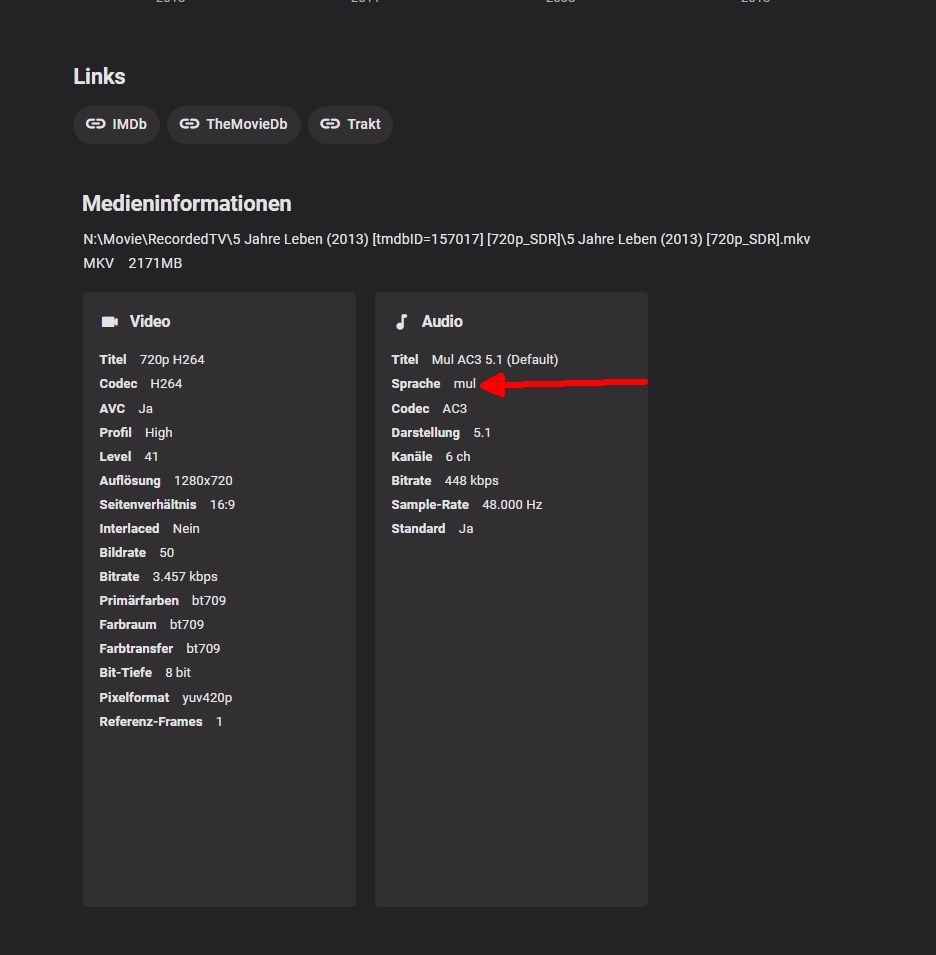
Task: Click the red arrow pointing at mul
Action: click(563, 384)
